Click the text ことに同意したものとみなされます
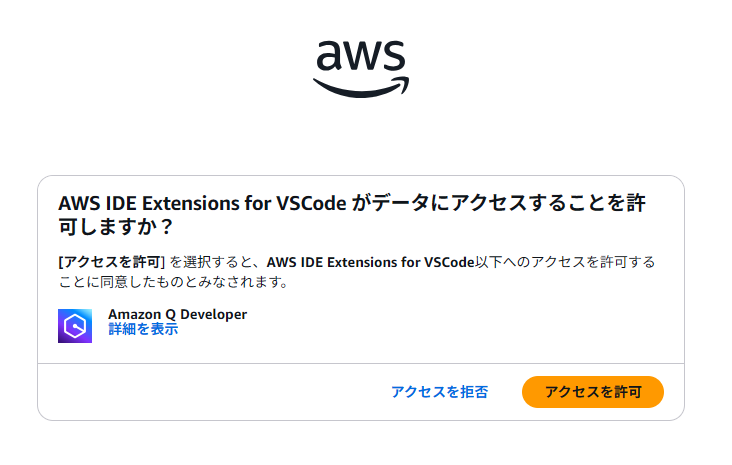 click(174, 282)
